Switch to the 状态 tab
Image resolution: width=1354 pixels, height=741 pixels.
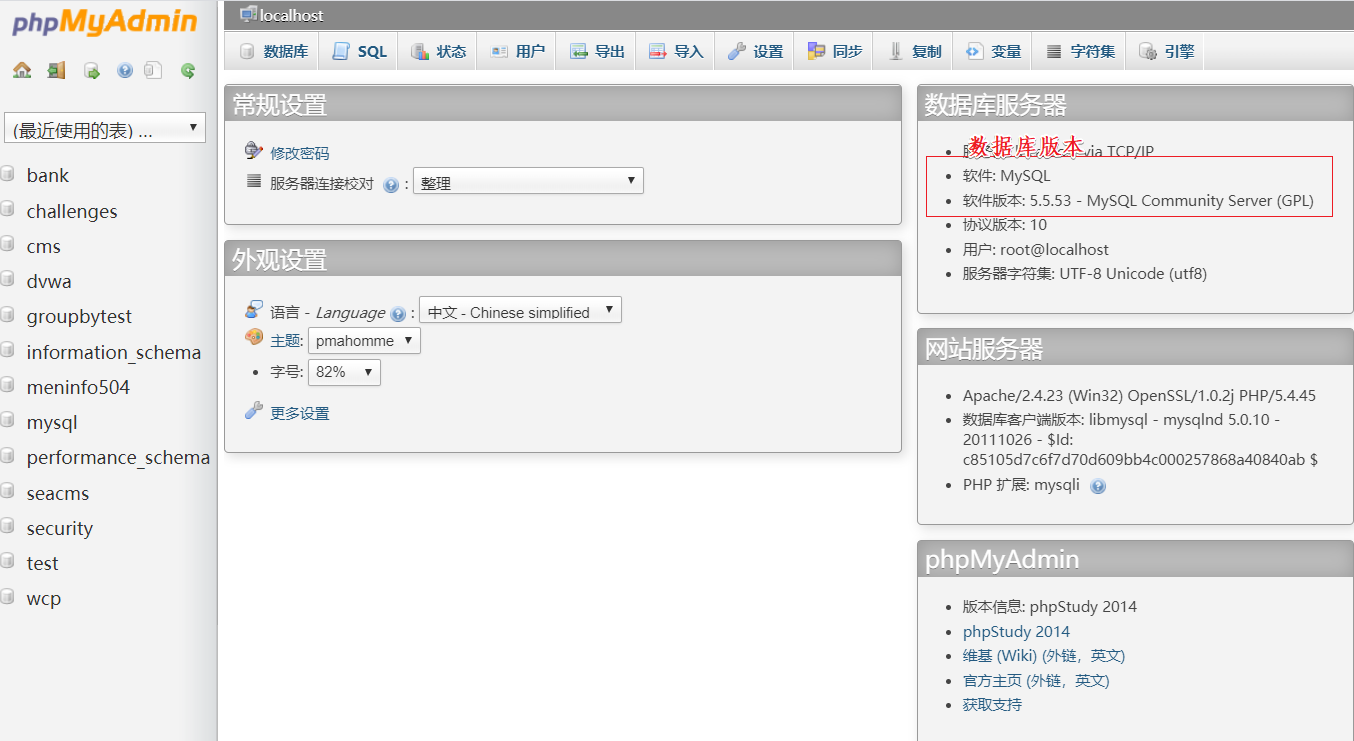click(x=438, y=51)
